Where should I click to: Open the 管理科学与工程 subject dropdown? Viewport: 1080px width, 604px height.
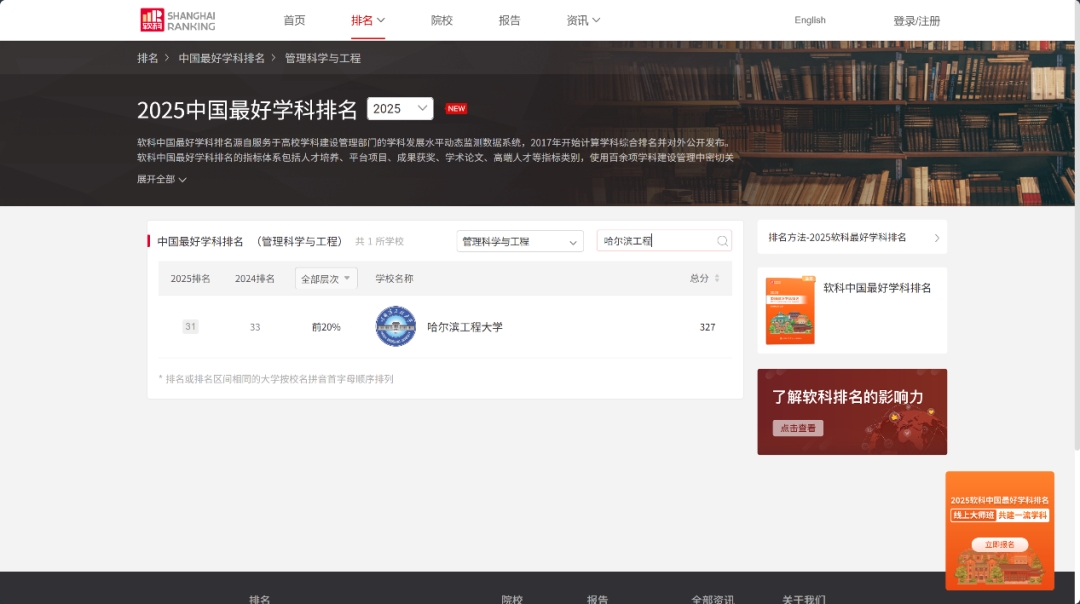click(x=519, y=242)
